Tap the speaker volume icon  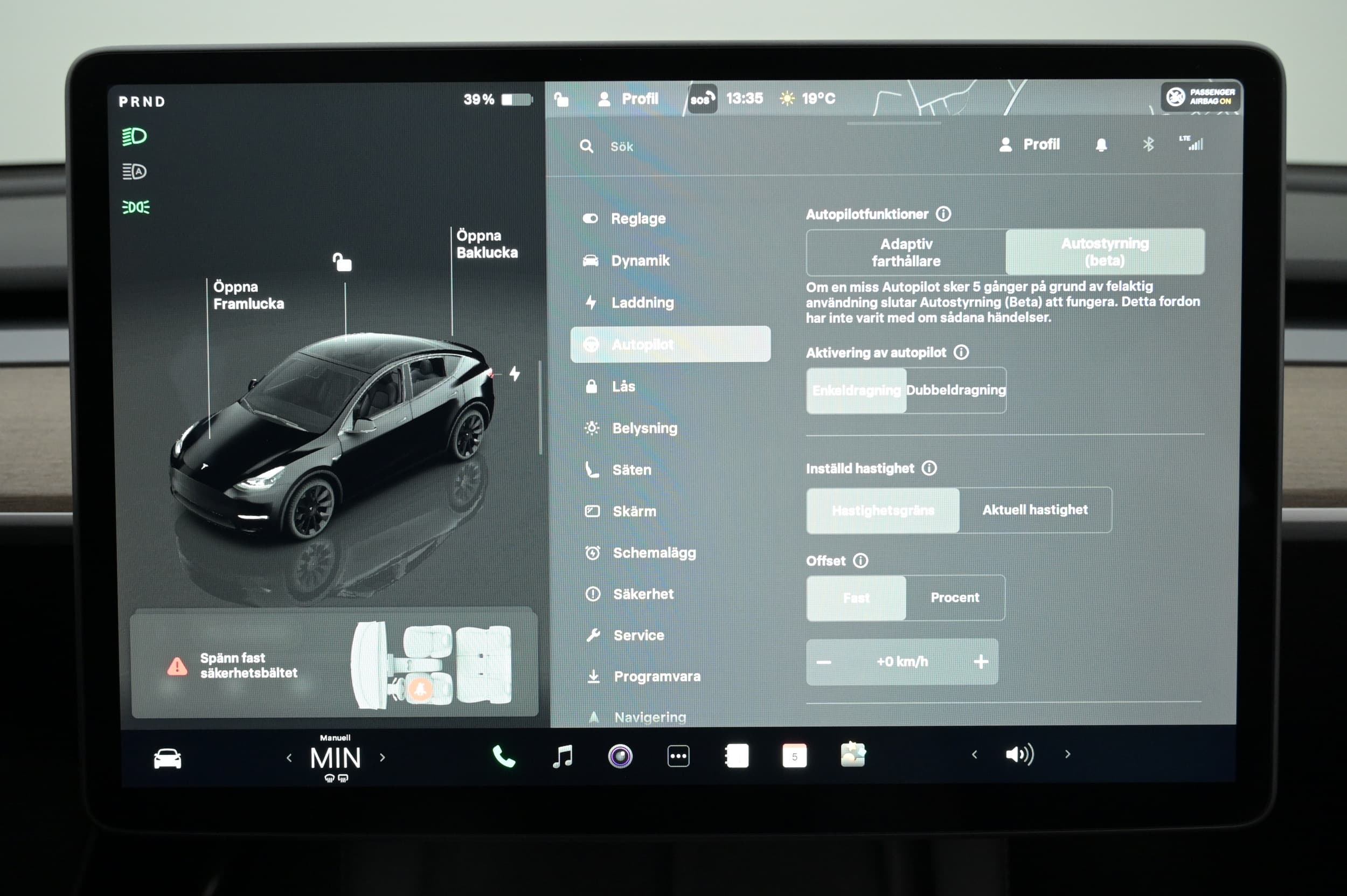click(1020, 755)
